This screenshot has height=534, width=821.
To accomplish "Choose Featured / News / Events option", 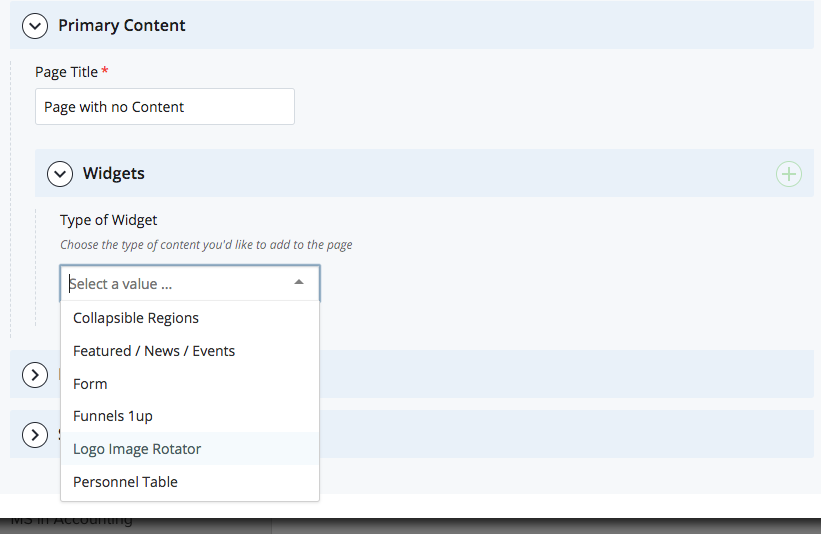I will click(154, 351).
